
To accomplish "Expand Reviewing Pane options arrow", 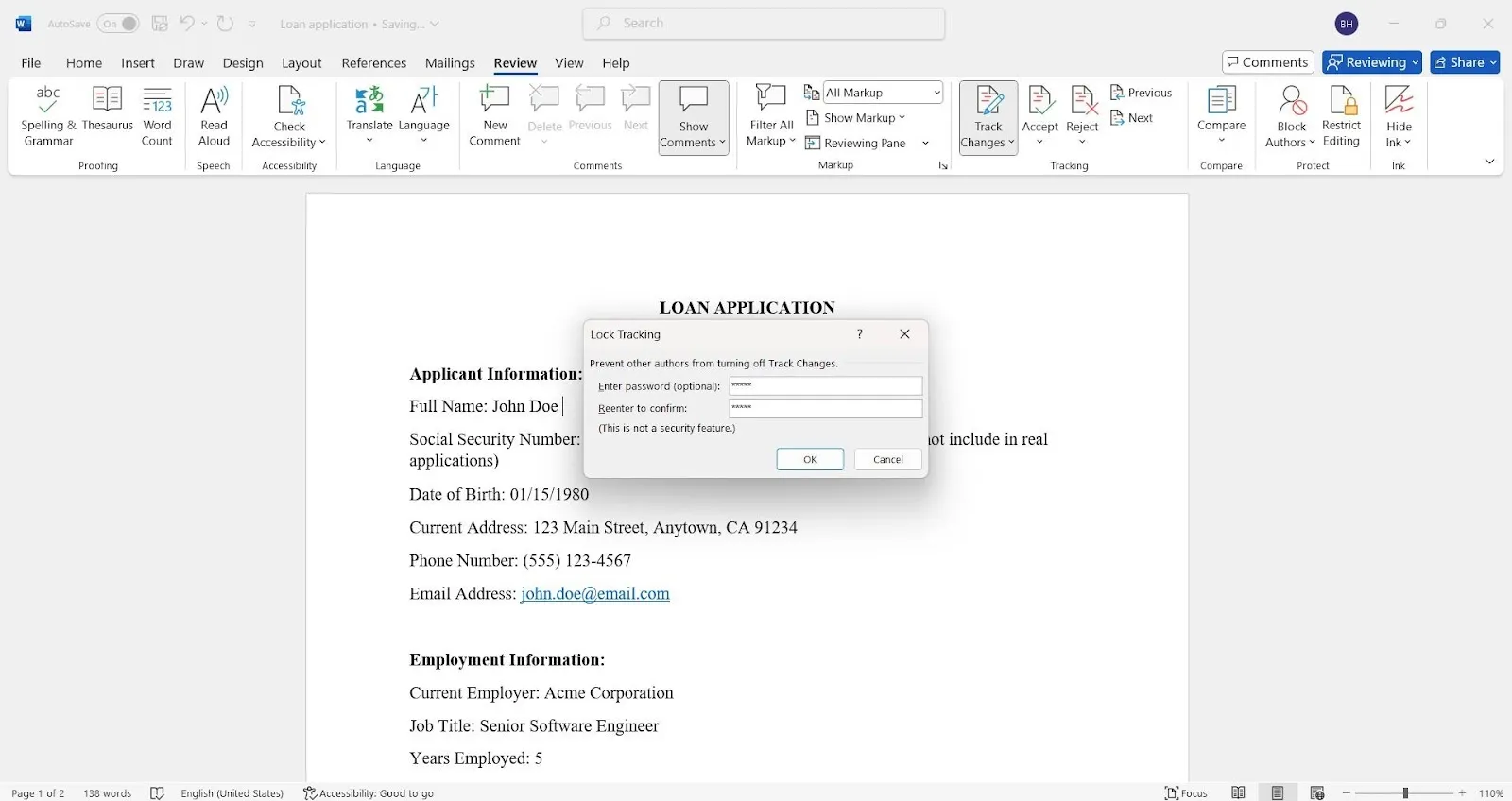I will tap(925, 143).
